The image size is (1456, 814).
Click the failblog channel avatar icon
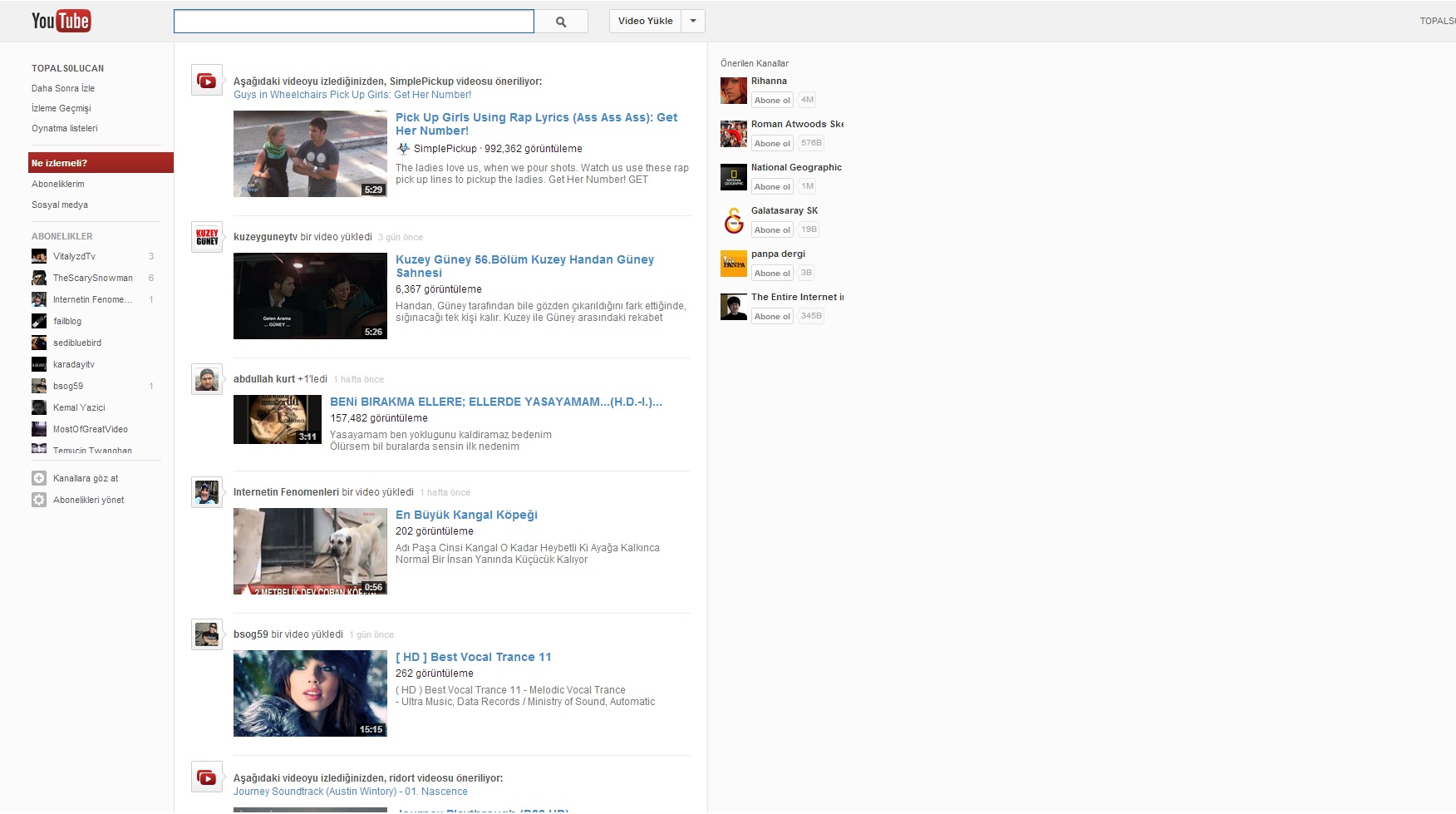pos(39,321)
